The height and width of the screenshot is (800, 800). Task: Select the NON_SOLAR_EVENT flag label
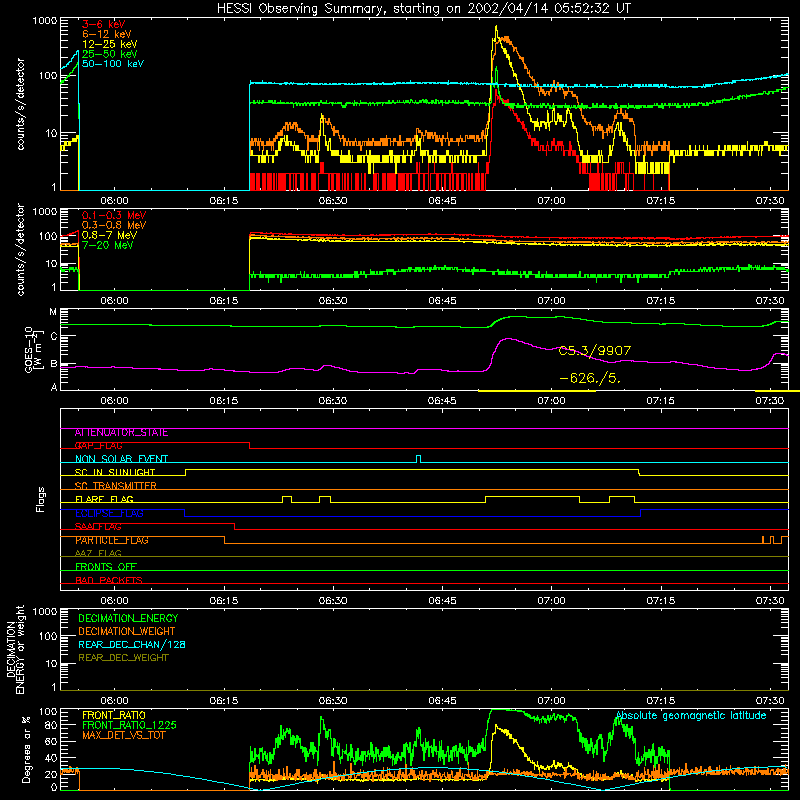point(121,459)
